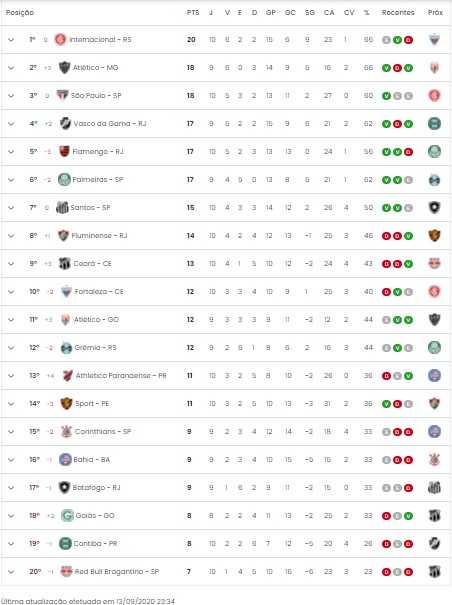Click latest red result dot for Internacional
This screenshot has height=605, width=452.
(408, 40)
